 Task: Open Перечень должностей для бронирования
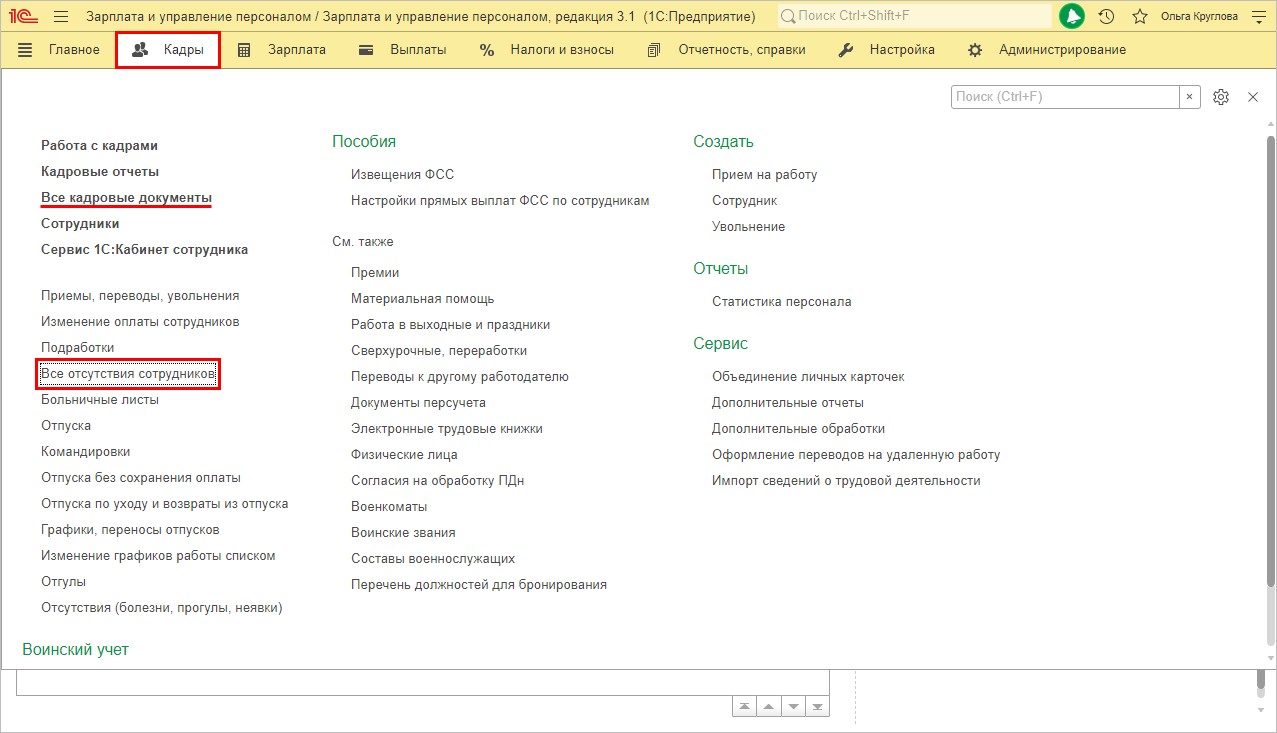[479, 585]
